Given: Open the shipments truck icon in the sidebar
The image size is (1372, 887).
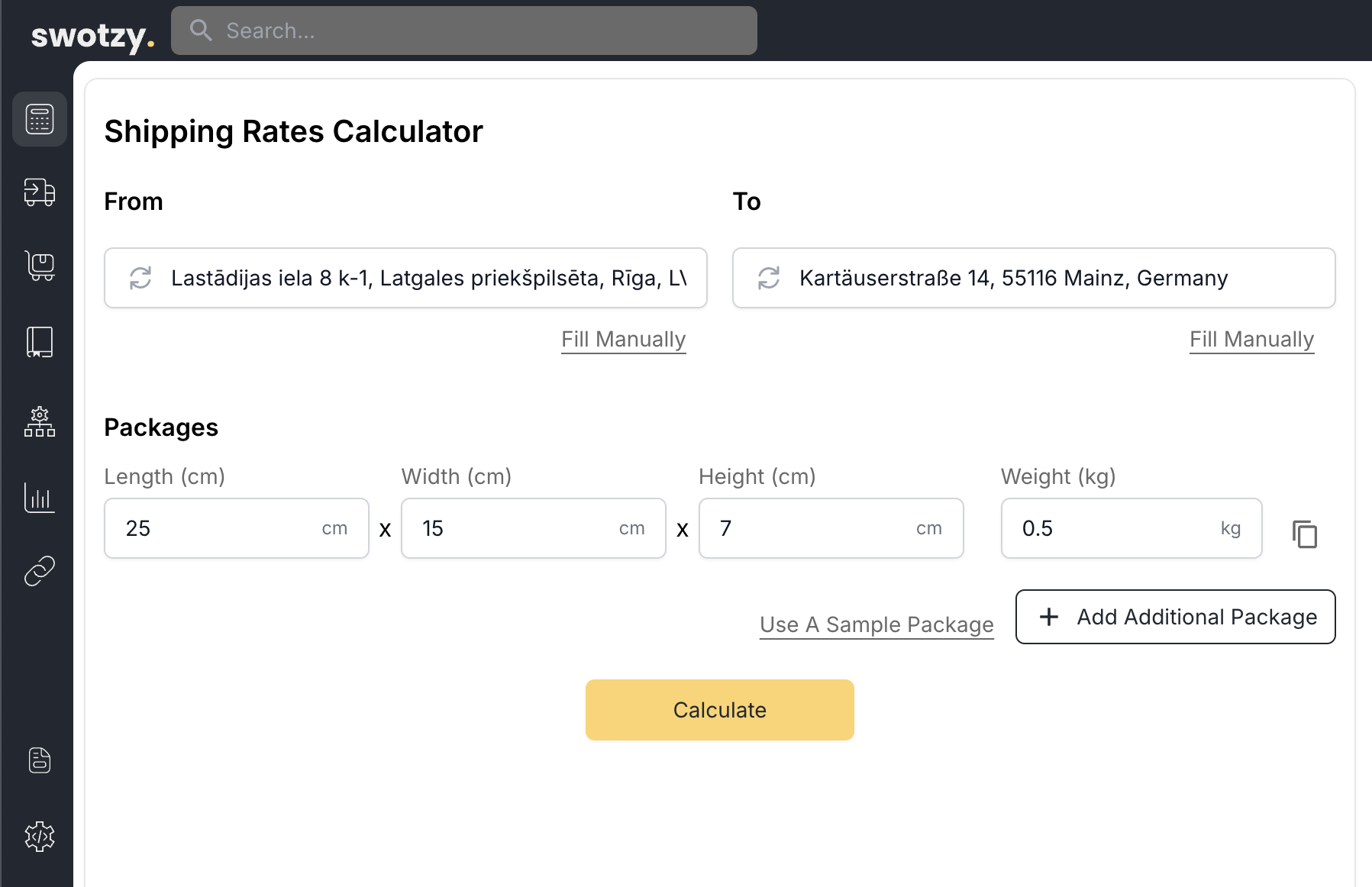Looking at the screenshot, I should (39, 193).
